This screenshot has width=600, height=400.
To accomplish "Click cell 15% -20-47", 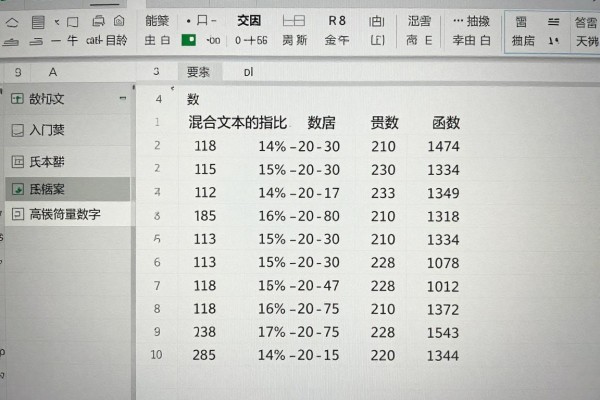I will (299, 286).
